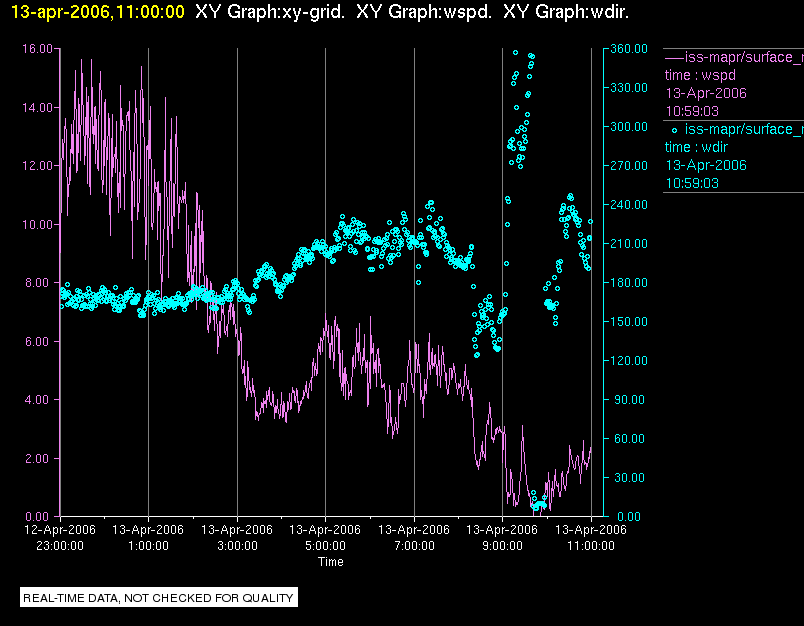Select the 'time : wspd' legend label
804x626 pixels.
coord(700,75)
